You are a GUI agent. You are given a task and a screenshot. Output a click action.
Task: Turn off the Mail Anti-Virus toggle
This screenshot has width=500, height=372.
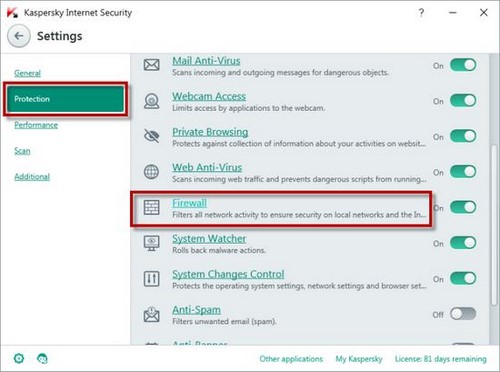(x=463, y=65)
